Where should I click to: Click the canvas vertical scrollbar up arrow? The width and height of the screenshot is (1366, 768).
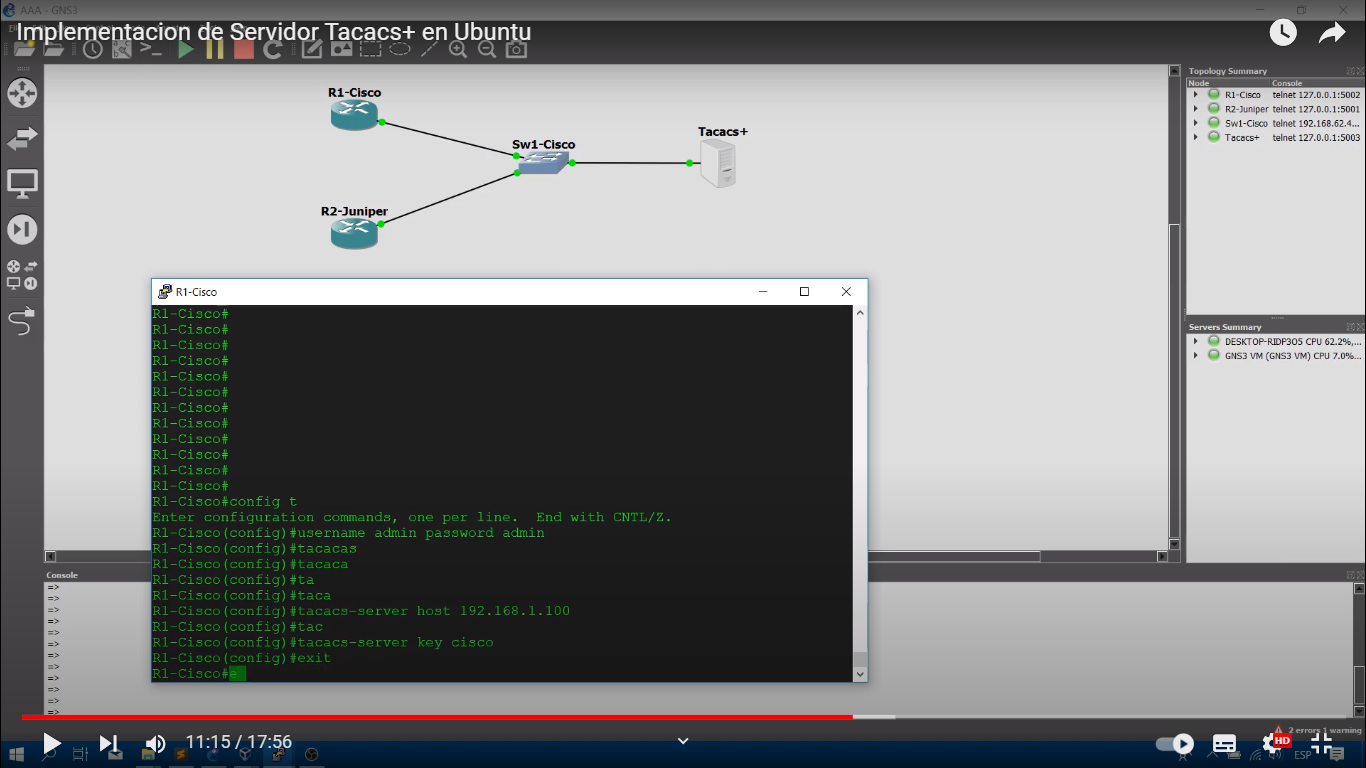tap(1175, 71)
